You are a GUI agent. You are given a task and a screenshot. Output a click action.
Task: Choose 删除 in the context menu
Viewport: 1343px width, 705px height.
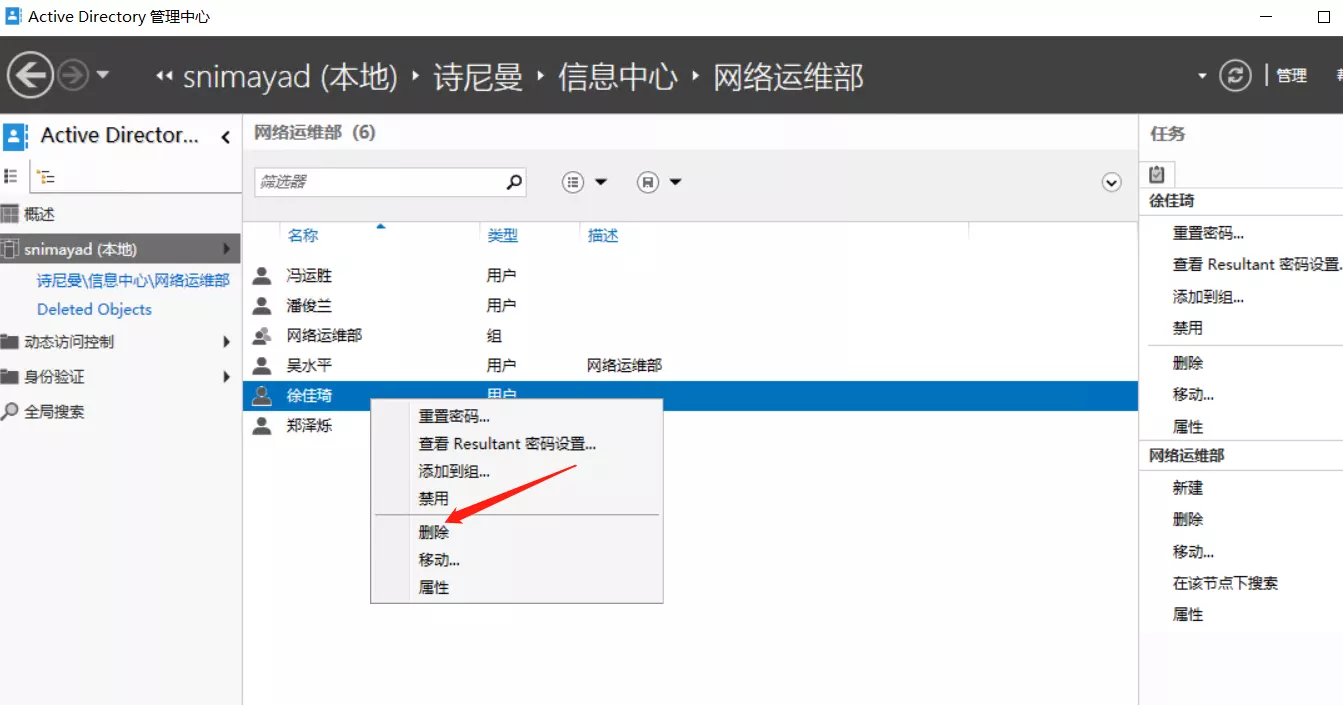[434, 532]
